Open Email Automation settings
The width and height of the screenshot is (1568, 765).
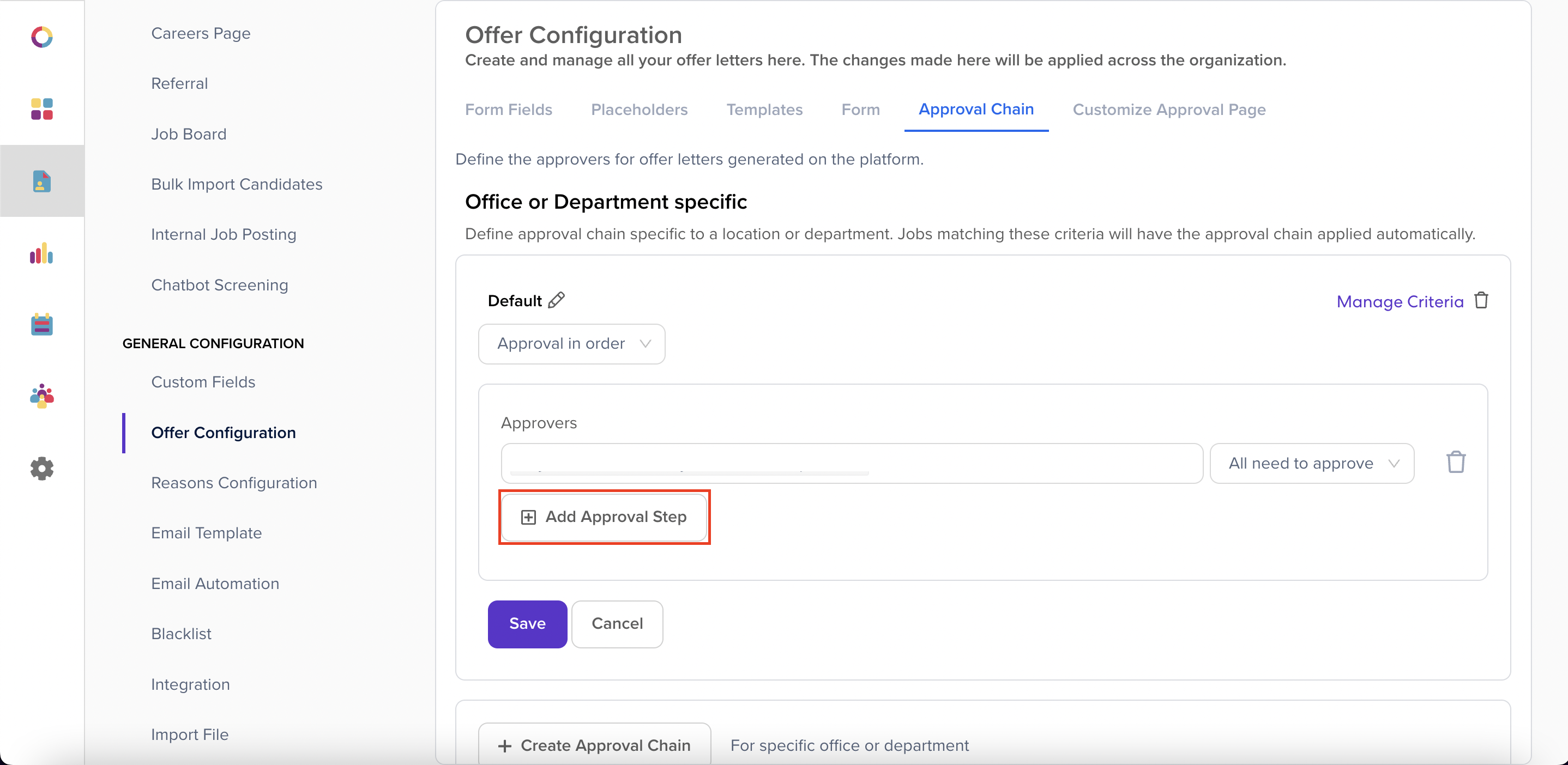215,584
